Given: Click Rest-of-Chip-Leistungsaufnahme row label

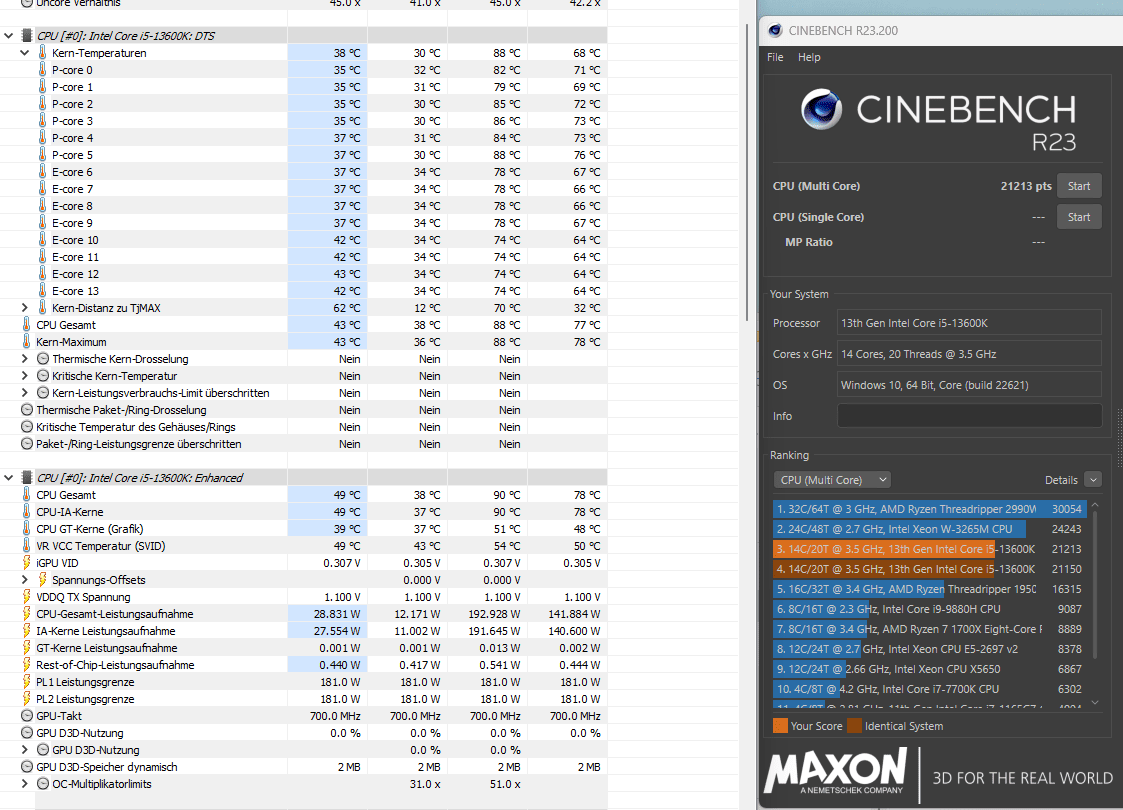Looking at the screenshot, I should (x=115, y=665).
